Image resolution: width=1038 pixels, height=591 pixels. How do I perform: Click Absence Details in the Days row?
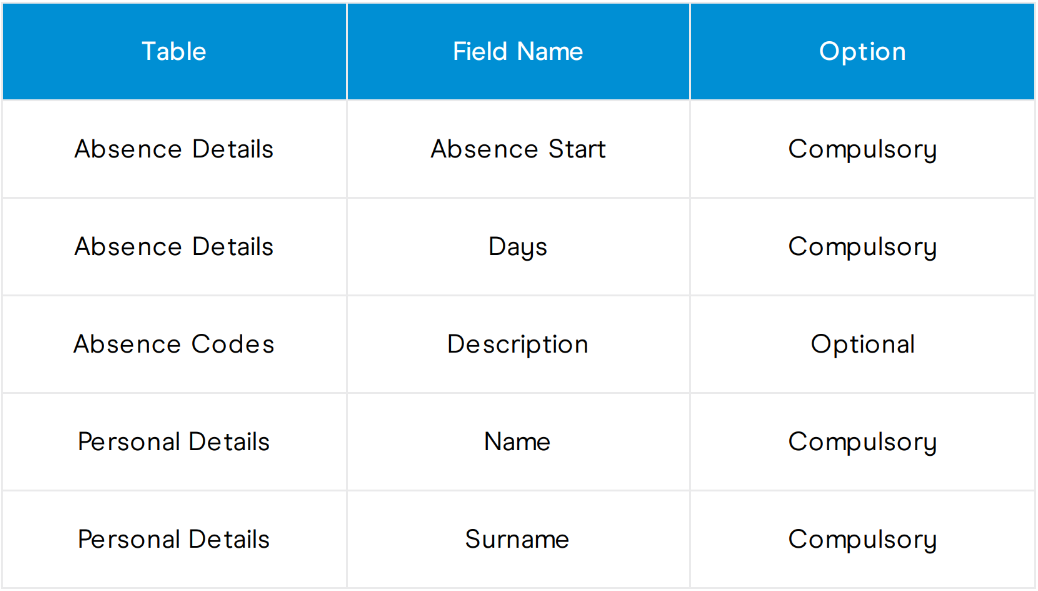(x=174, y=247)
